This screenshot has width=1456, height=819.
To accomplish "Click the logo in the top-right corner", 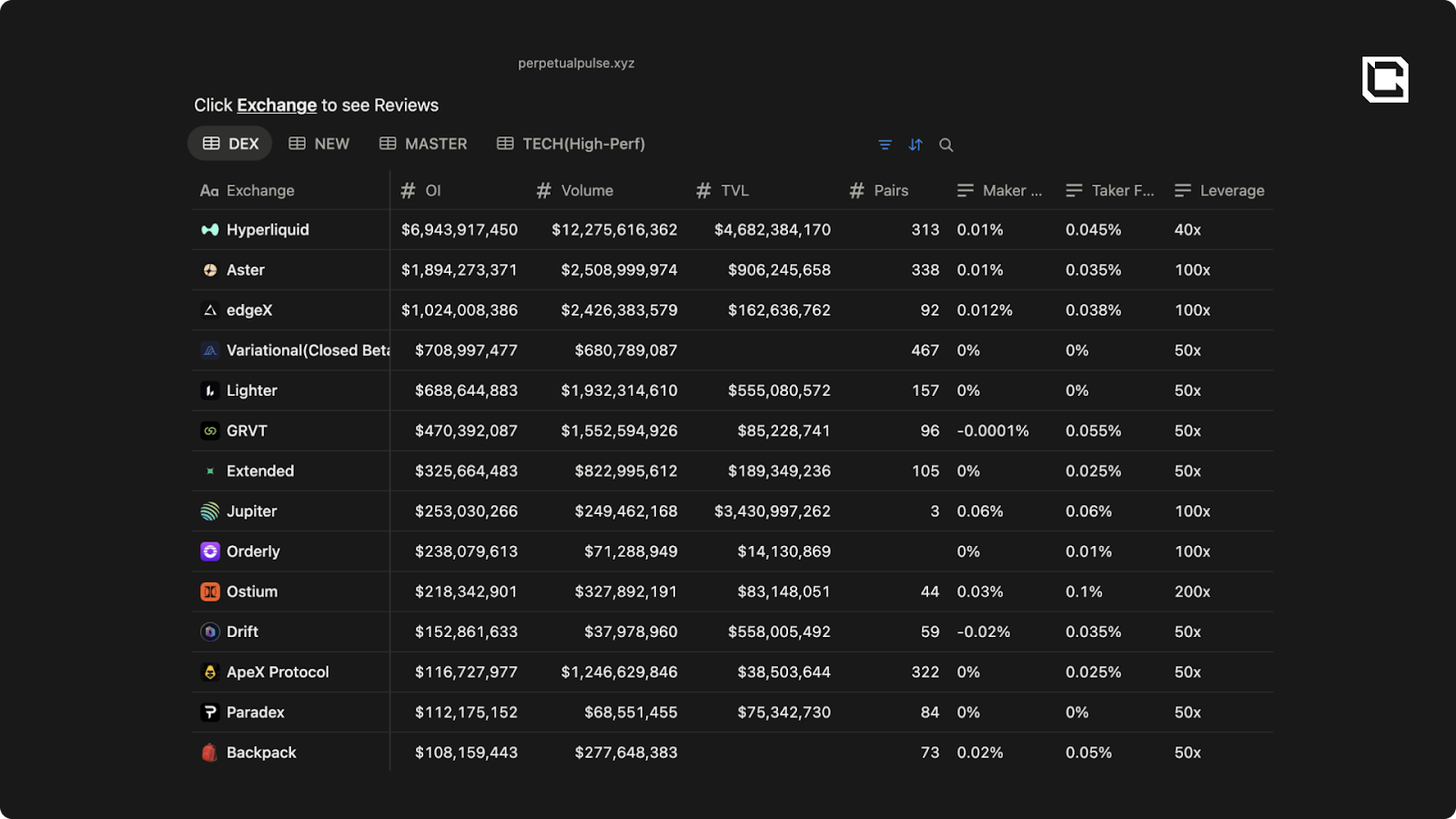I will tap(1385, 79).
